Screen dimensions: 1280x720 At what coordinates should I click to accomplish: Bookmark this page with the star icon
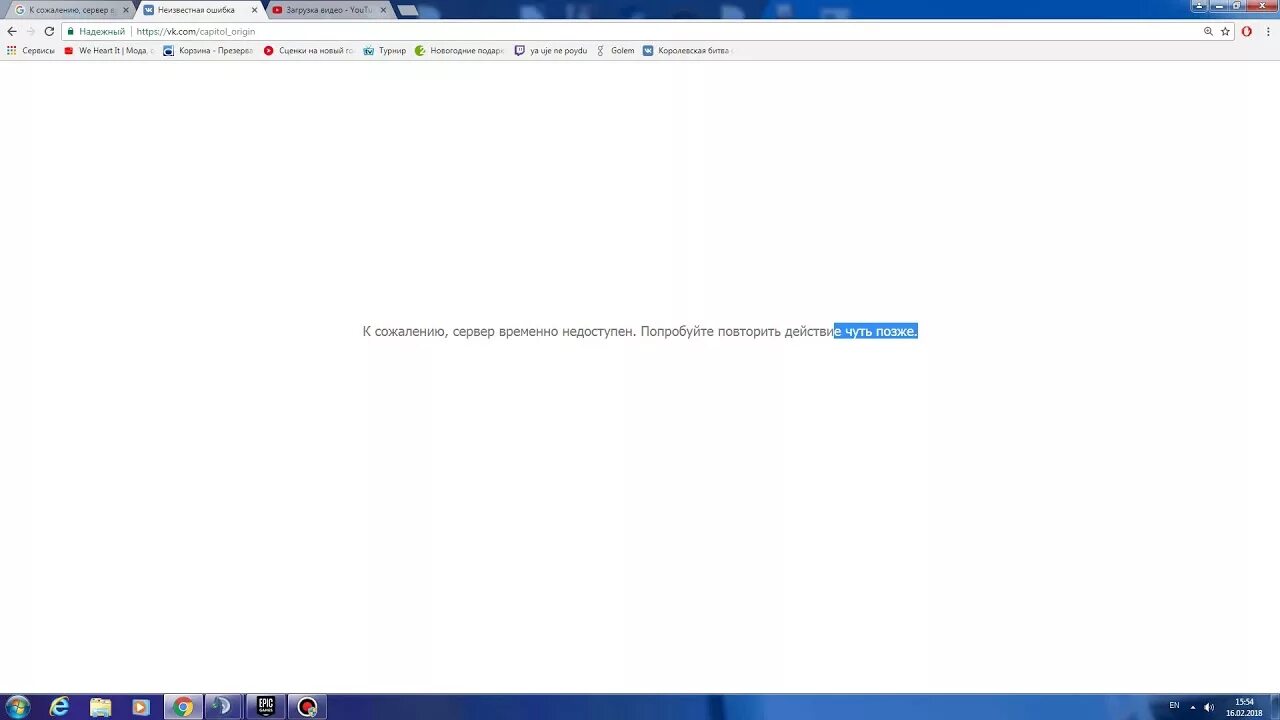pyautogui.click(x=1225, y=31)
